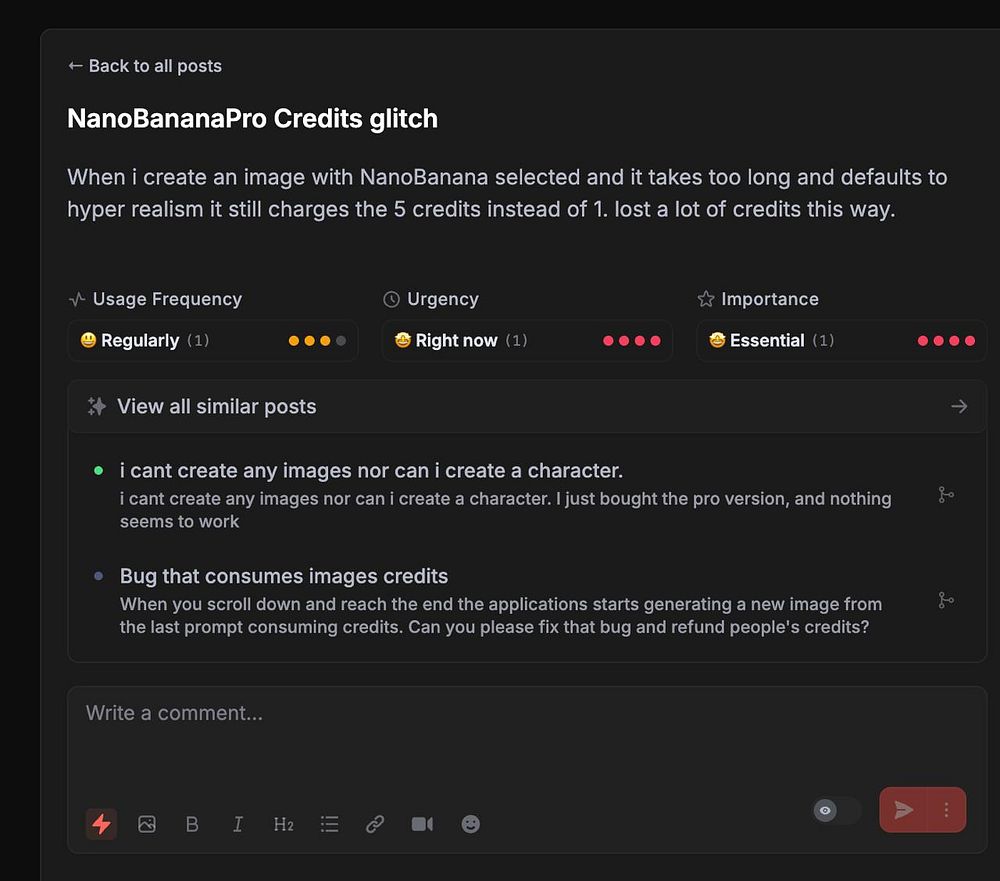
Task: Open the emoji picker
Action: pos(471,824)
